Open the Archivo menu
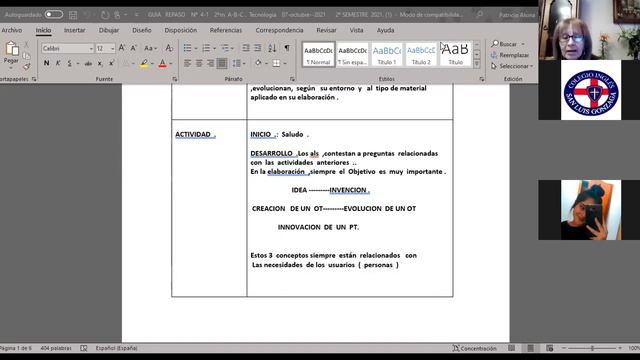The height and width of the screenshot is (360, 640). pos(12,30)
